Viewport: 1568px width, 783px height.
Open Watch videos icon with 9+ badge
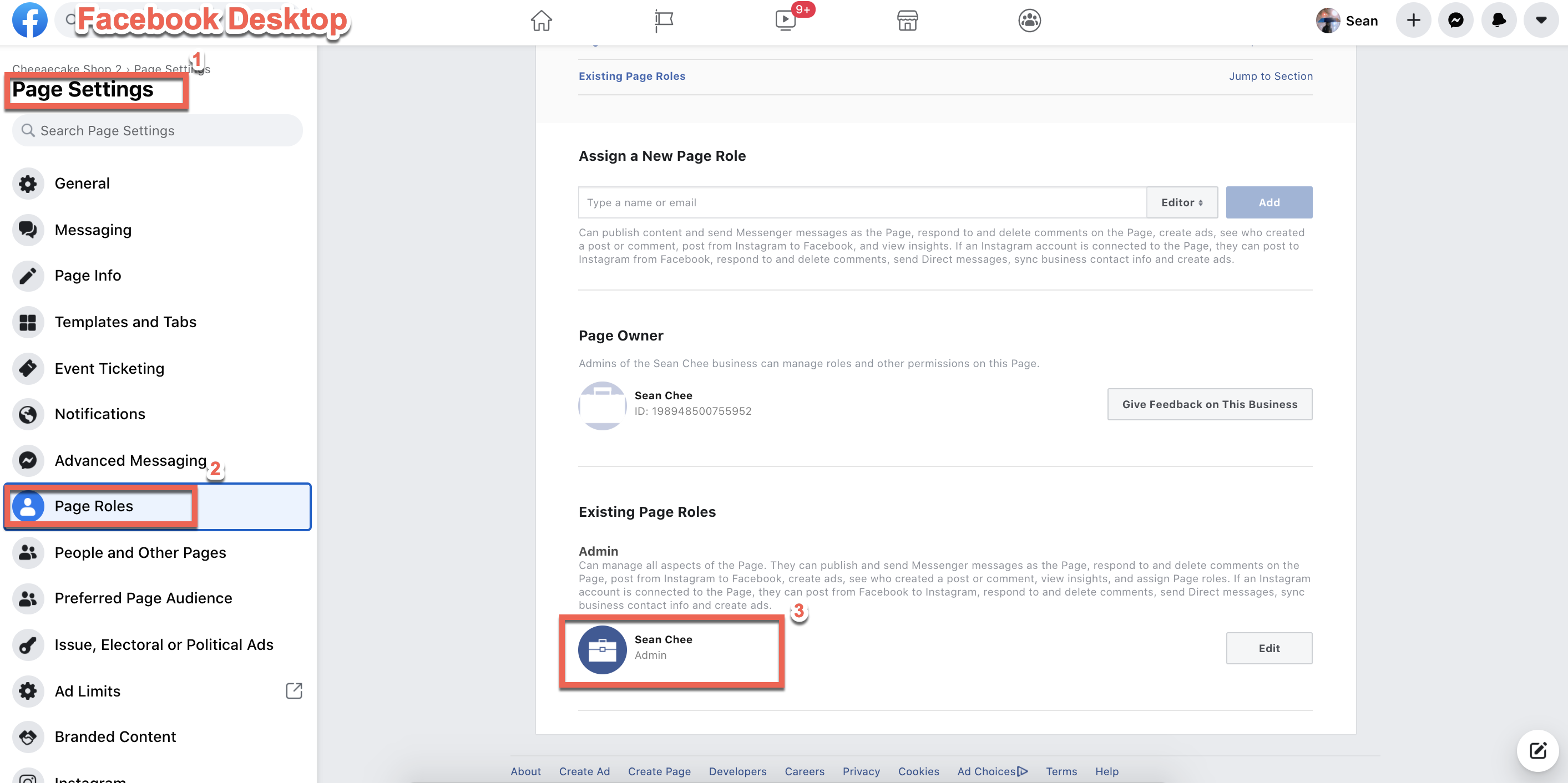785,20
